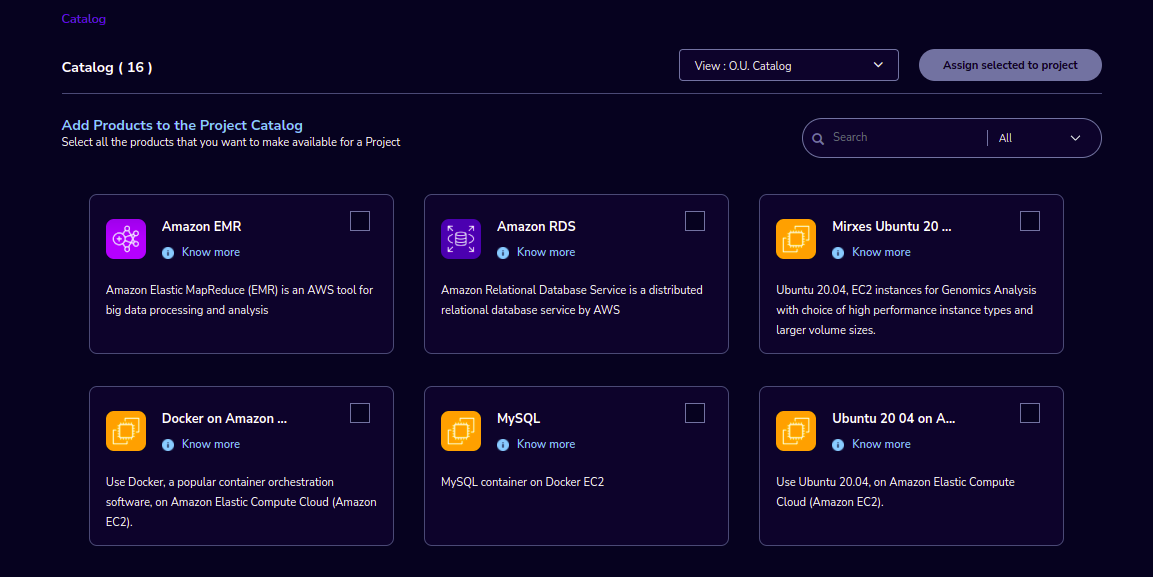Click the MySQL container on Docker EC2 description
The width and height of the screenshot is (1153, 577).
[523, 482]
